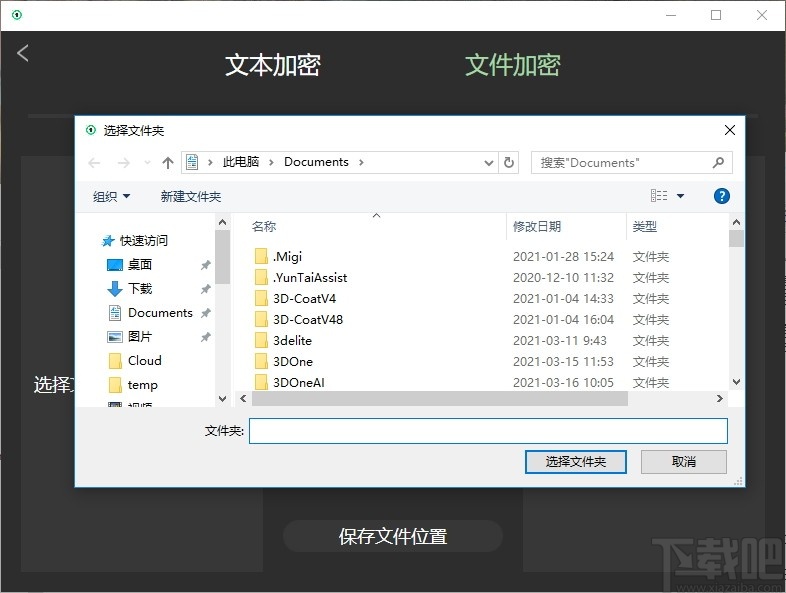This screenshot has height=593, width=786.
Task: Select 下载 in the navigation pane
Action: click(x=129, y=289)
